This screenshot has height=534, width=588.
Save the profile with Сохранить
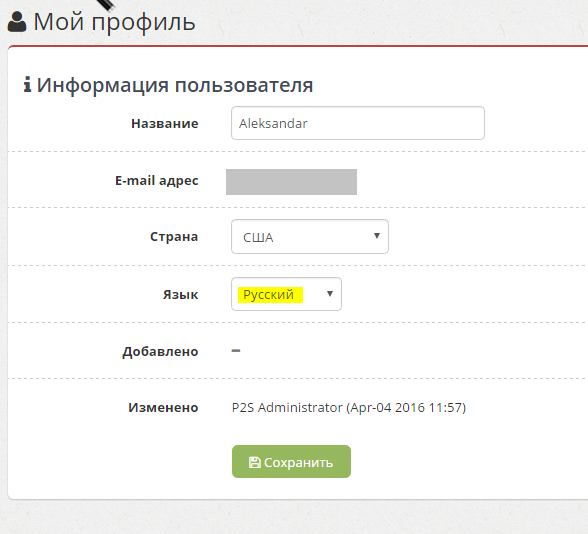coord(291,462)
